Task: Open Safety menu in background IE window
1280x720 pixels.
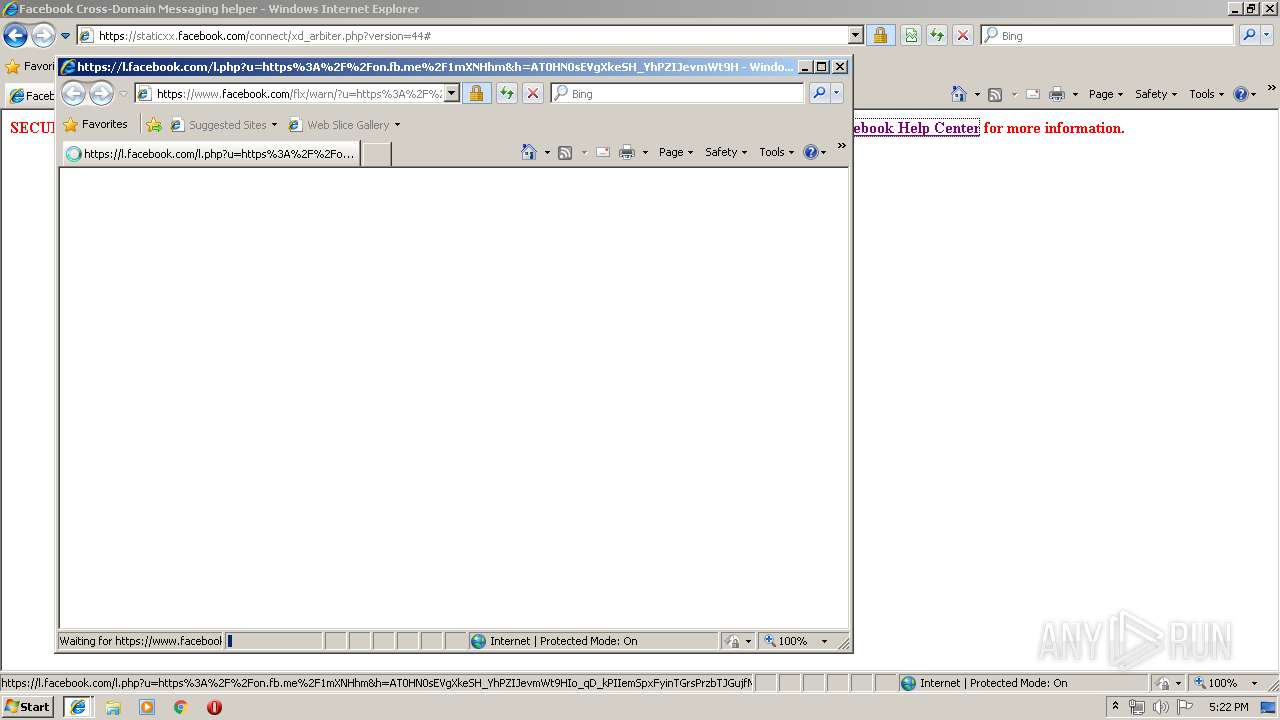Action: [x=1156, y=94]
